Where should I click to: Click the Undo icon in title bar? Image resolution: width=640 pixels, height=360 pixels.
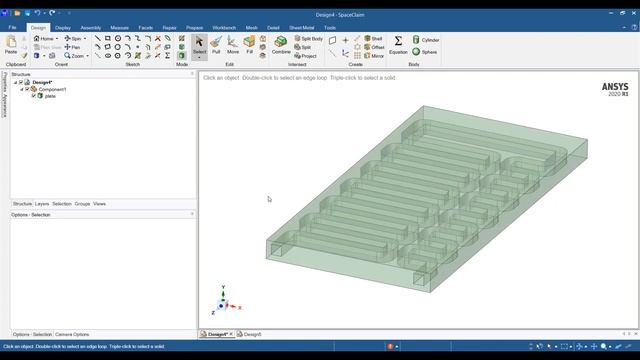(37, 13)
